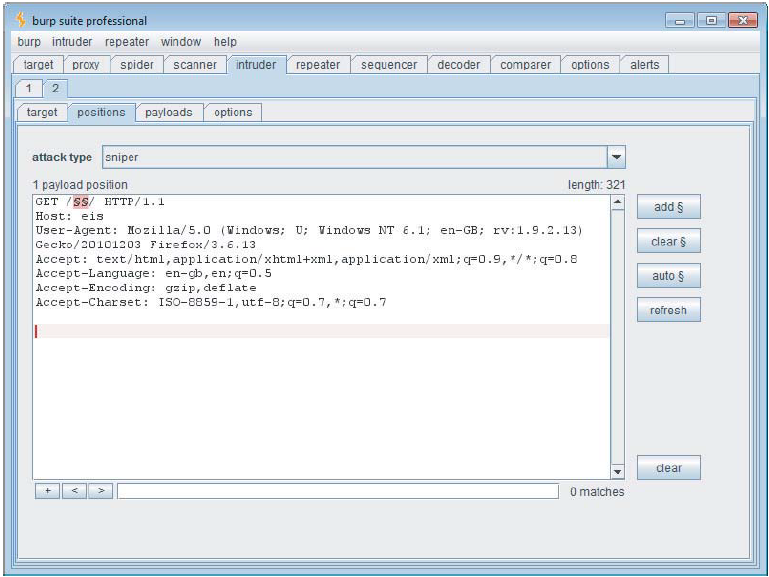Click the auto § button
This screenshot has width=769, height=577.
668,276
